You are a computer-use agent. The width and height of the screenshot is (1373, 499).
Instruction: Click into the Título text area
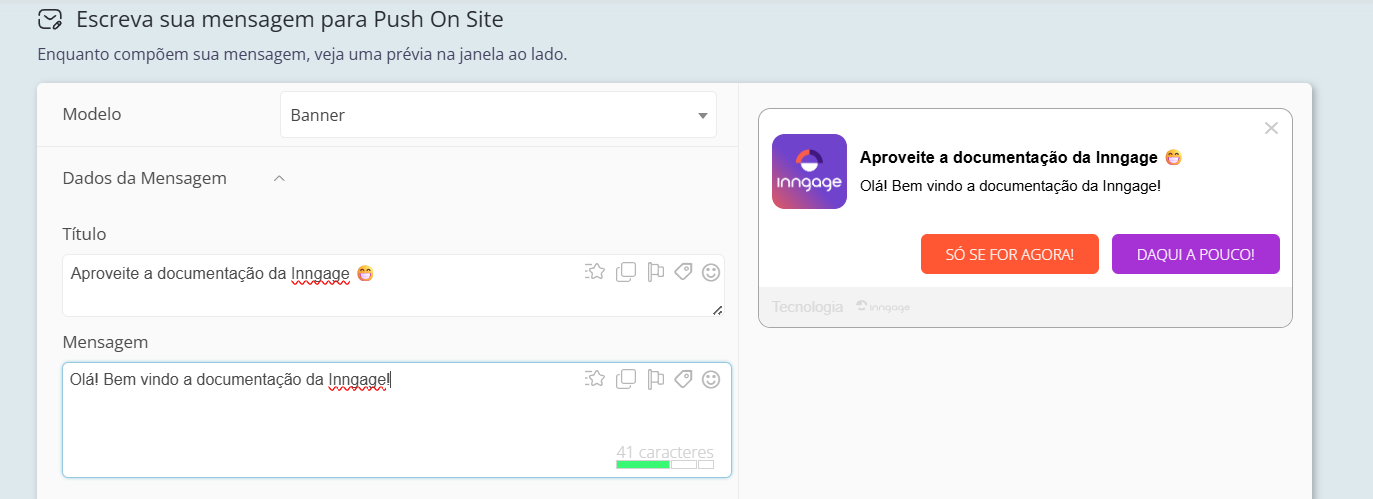[x=393, y=286]
